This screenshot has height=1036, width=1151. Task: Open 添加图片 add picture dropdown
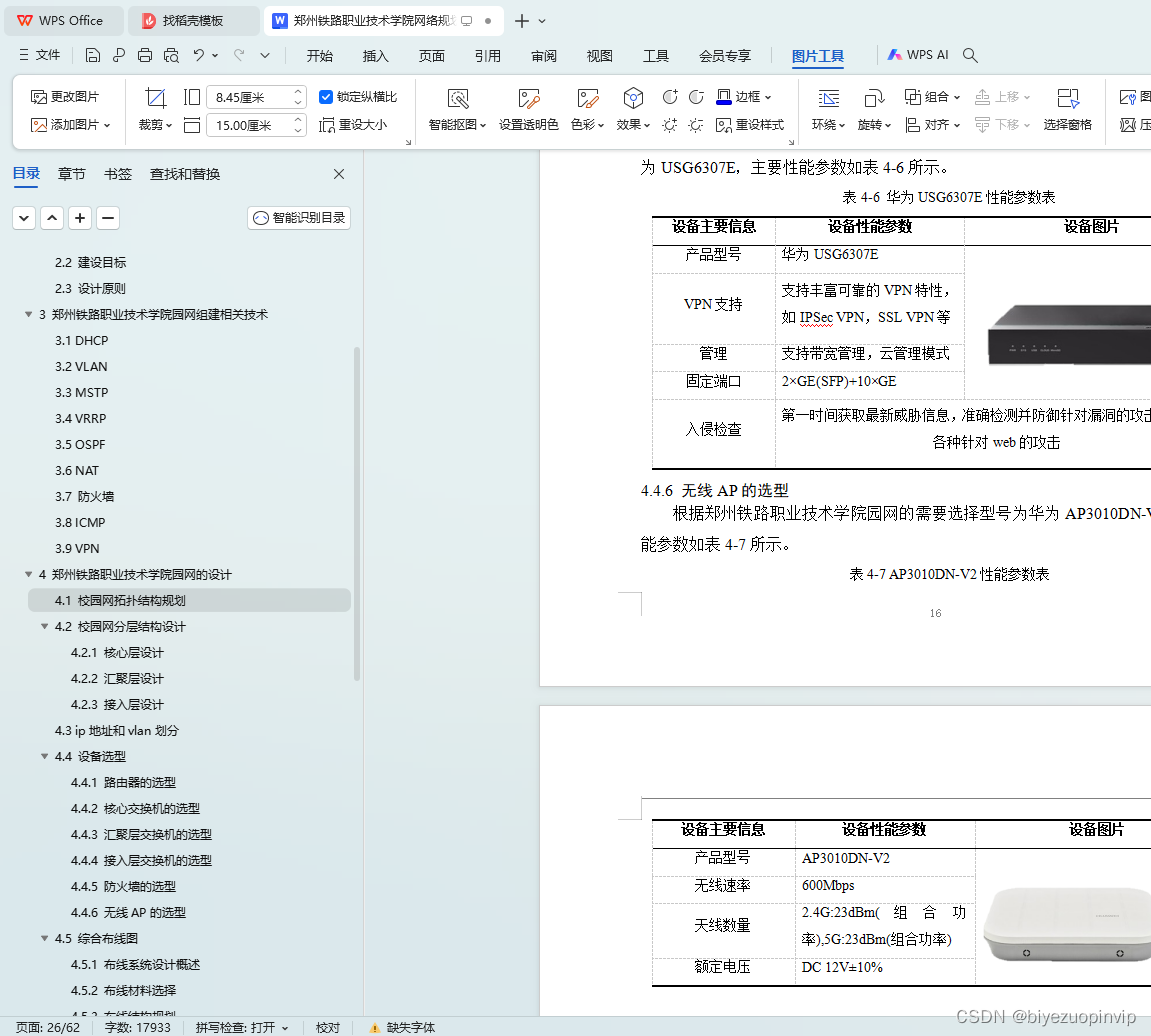pyautogui.click(x=70, y=125)
